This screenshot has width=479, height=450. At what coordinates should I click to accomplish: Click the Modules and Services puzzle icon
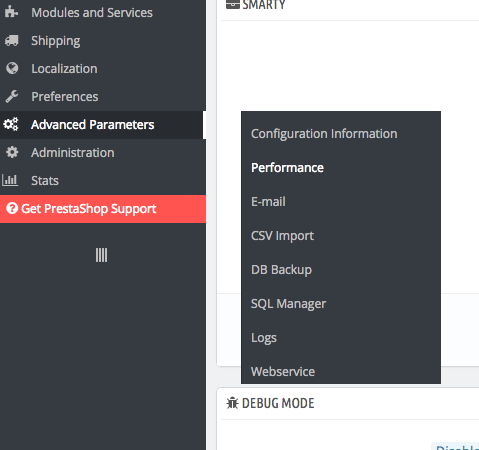click(12, 12)
